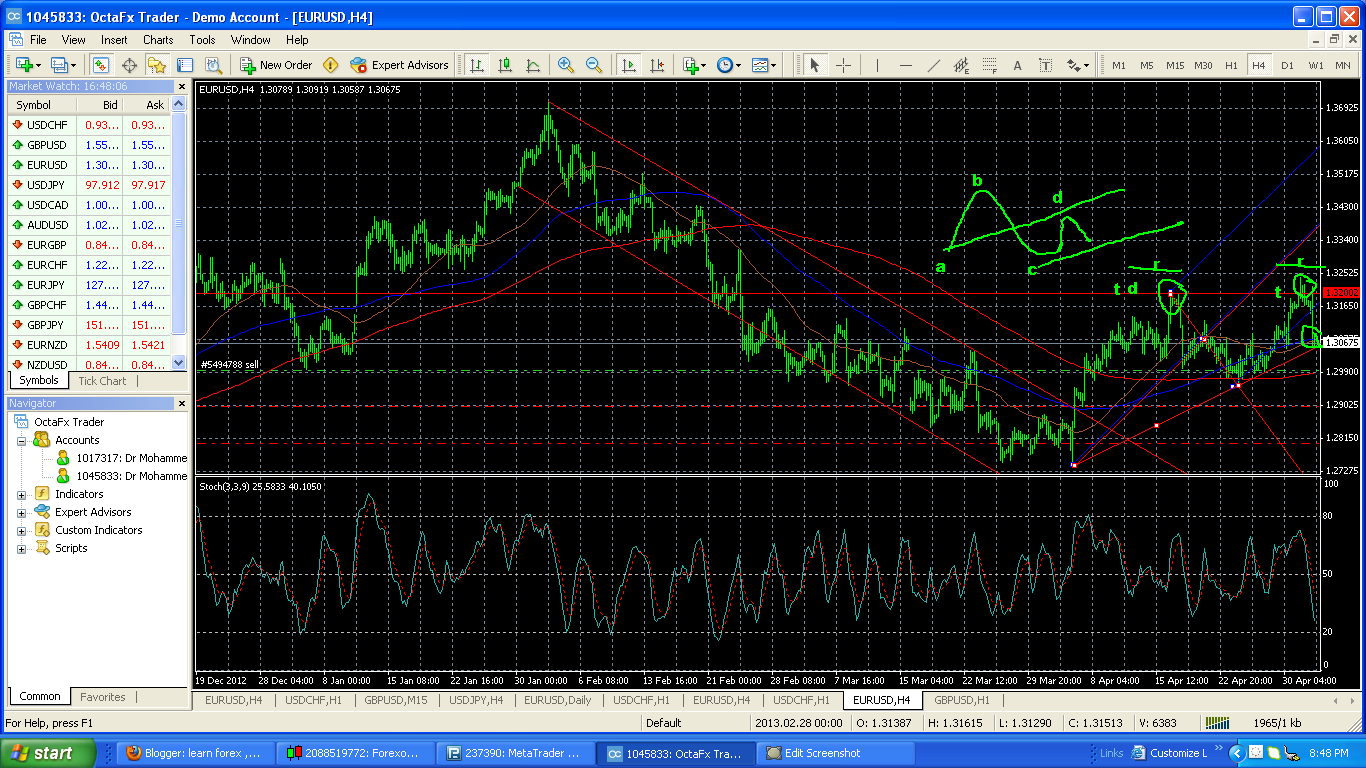This screenshot has height=768, width=1366.
Task: Open the Terminal panel icon
Action: (x=185, y=65)
